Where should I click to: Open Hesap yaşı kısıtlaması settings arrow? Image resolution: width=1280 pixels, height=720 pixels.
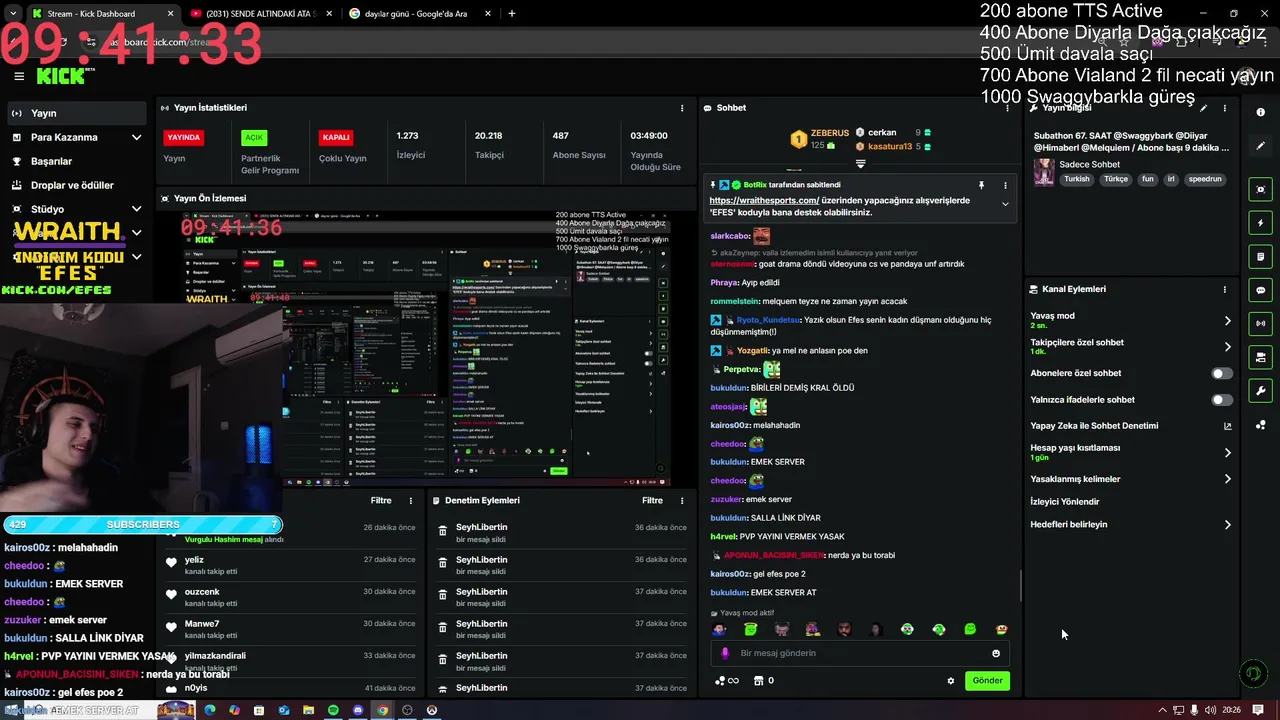pyautogui.click(x=1228, y=453)
